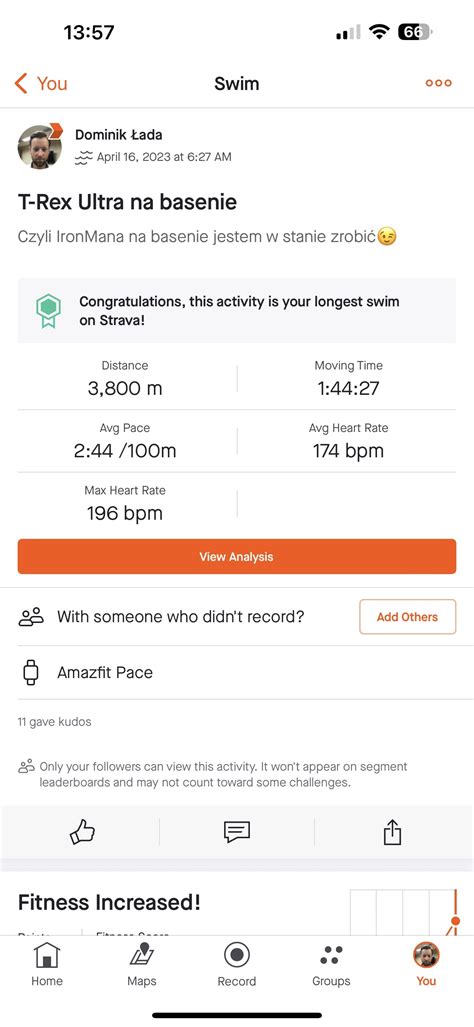Tap Dominik Łada's profile photo
This screenshot has height=1027, width=474.
tap(41, 145)
